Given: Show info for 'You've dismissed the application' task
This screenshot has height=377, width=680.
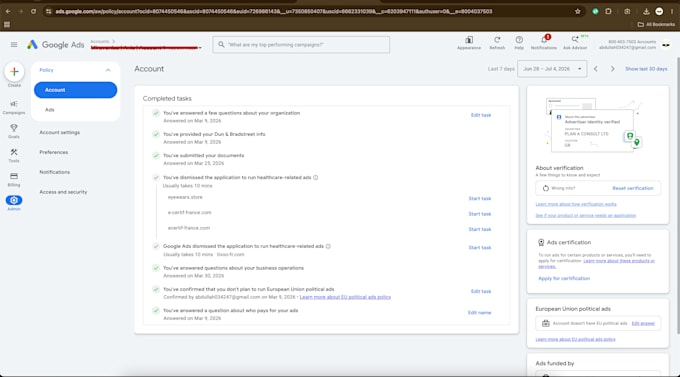Looking at the screenshot, I should (x=316, y=177).
